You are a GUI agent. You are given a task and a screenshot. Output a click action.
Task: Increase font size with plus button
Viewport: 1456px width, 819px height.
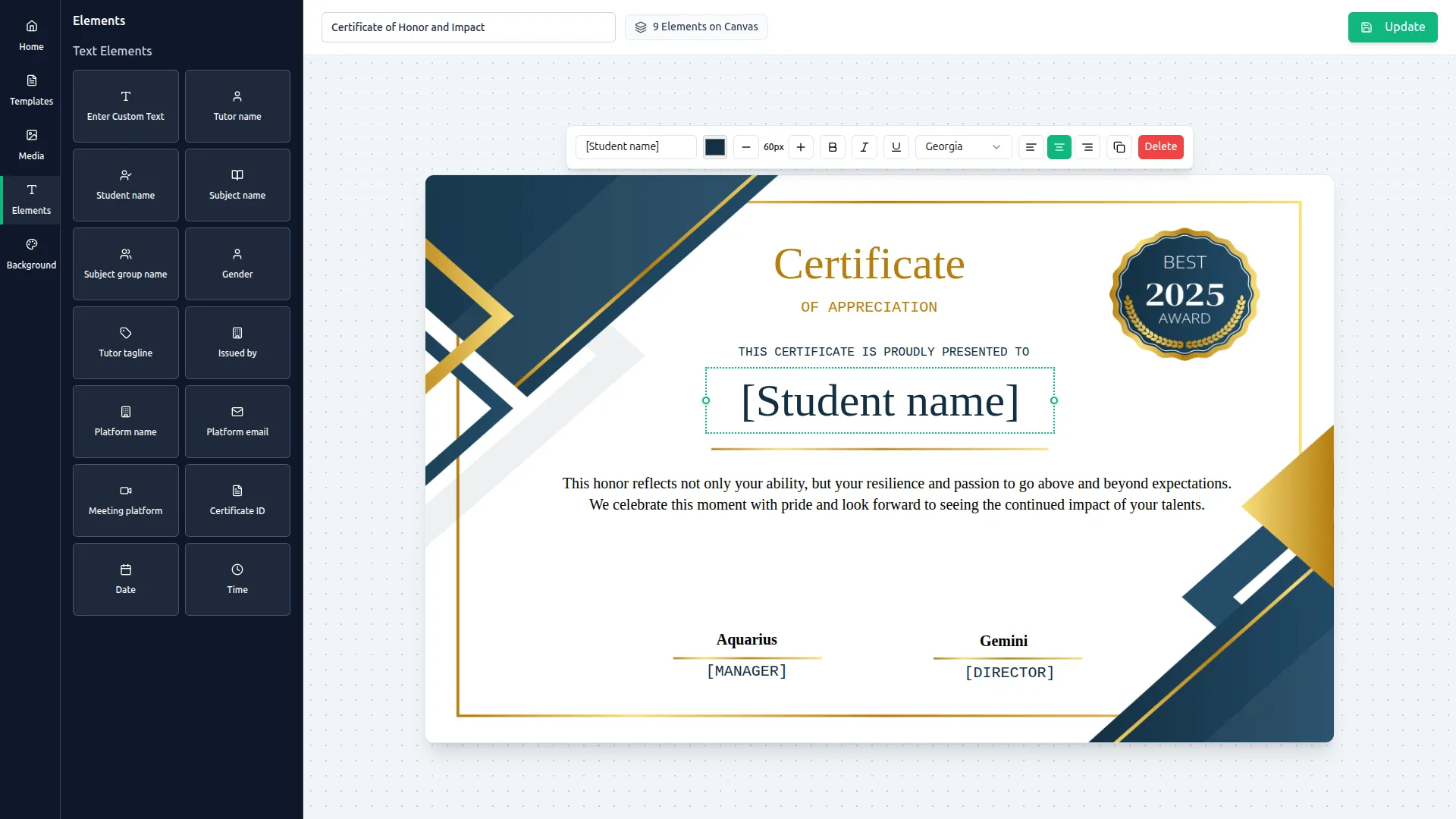(x=801, y=147)
